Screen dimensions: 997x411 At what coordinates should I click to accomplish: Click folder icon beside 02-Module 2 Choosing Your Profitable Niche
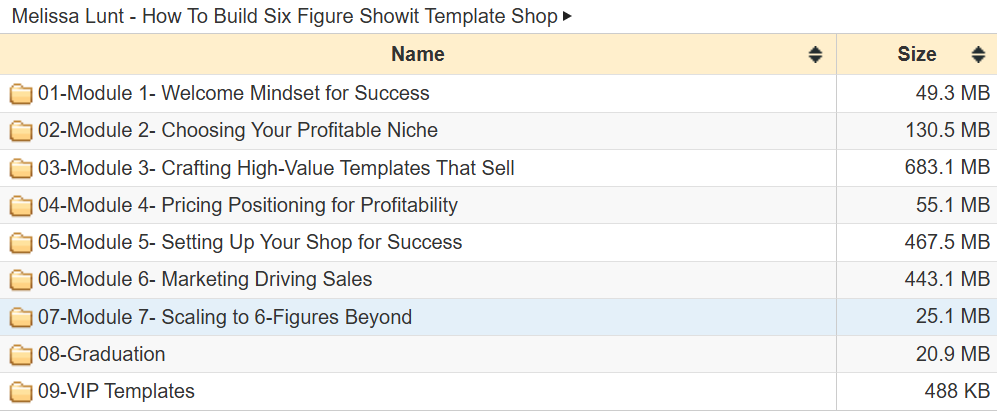(21, 131)
